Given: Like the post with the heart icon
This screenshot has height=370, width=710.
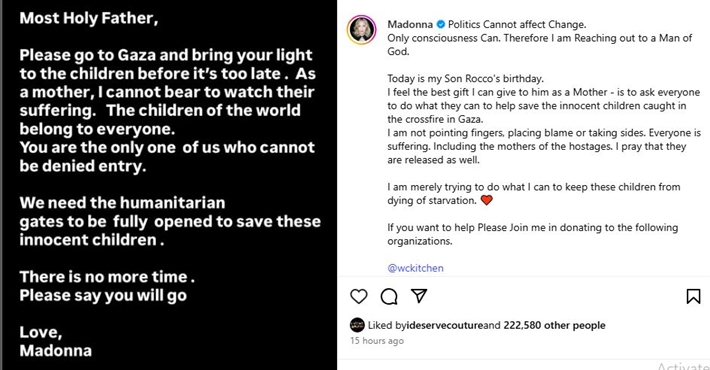Looking at the screenshot, I should tap(359, 297).
